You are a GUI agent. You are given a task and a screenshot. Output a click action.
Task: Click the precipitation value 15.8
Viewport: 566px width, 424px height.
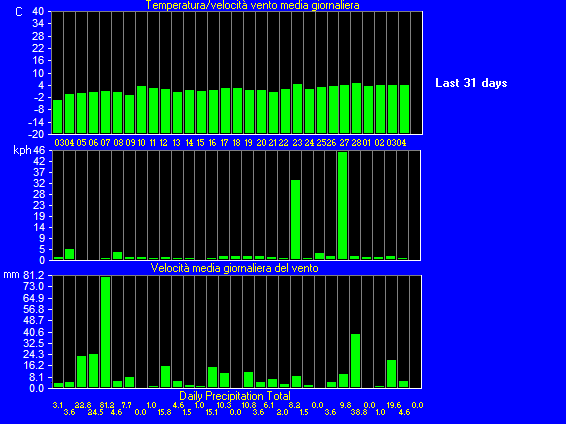165,412
